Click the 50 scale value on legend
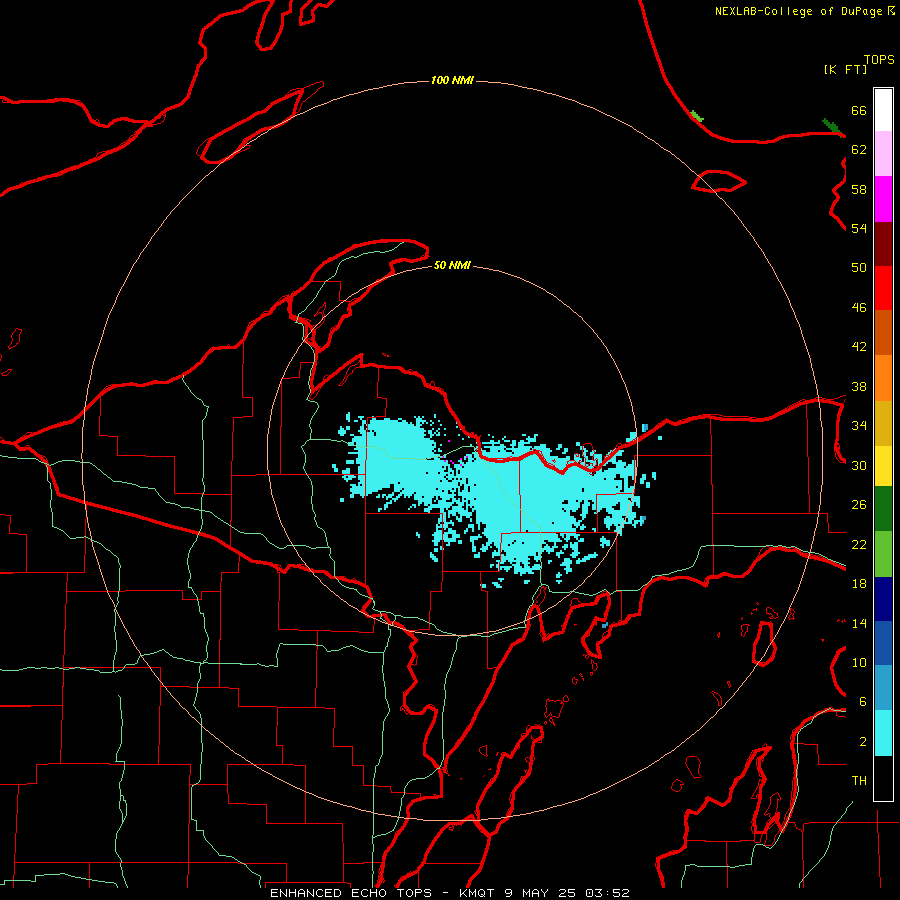Viewport: 900px width, 900px height. [859, 267]
